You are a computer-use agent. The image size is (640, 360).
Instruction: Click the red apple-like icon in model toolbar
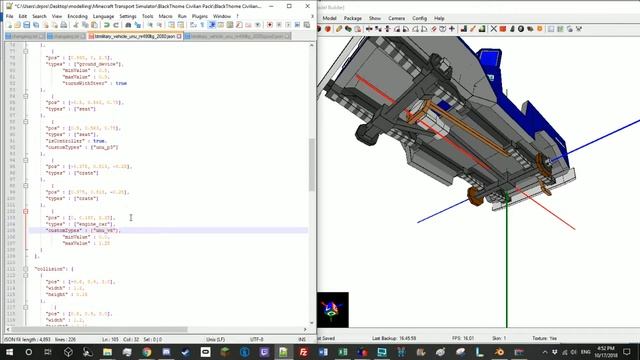(x=328, y=29)
